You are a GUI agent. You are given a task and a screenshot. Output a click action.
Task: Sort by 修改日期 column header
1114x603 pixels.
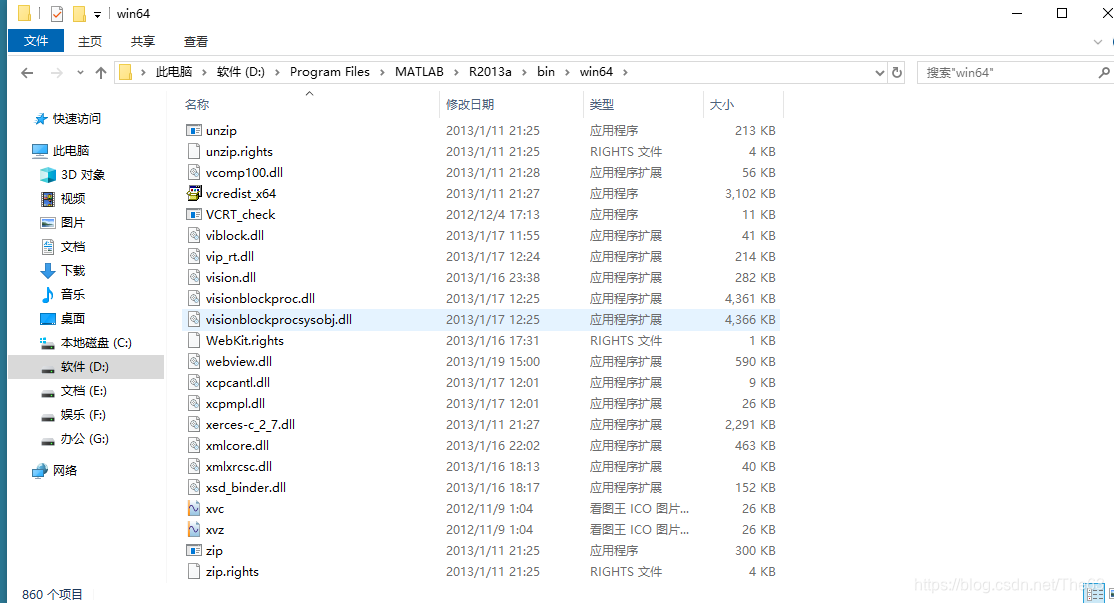pyautogui.click(x=470, y=104)
